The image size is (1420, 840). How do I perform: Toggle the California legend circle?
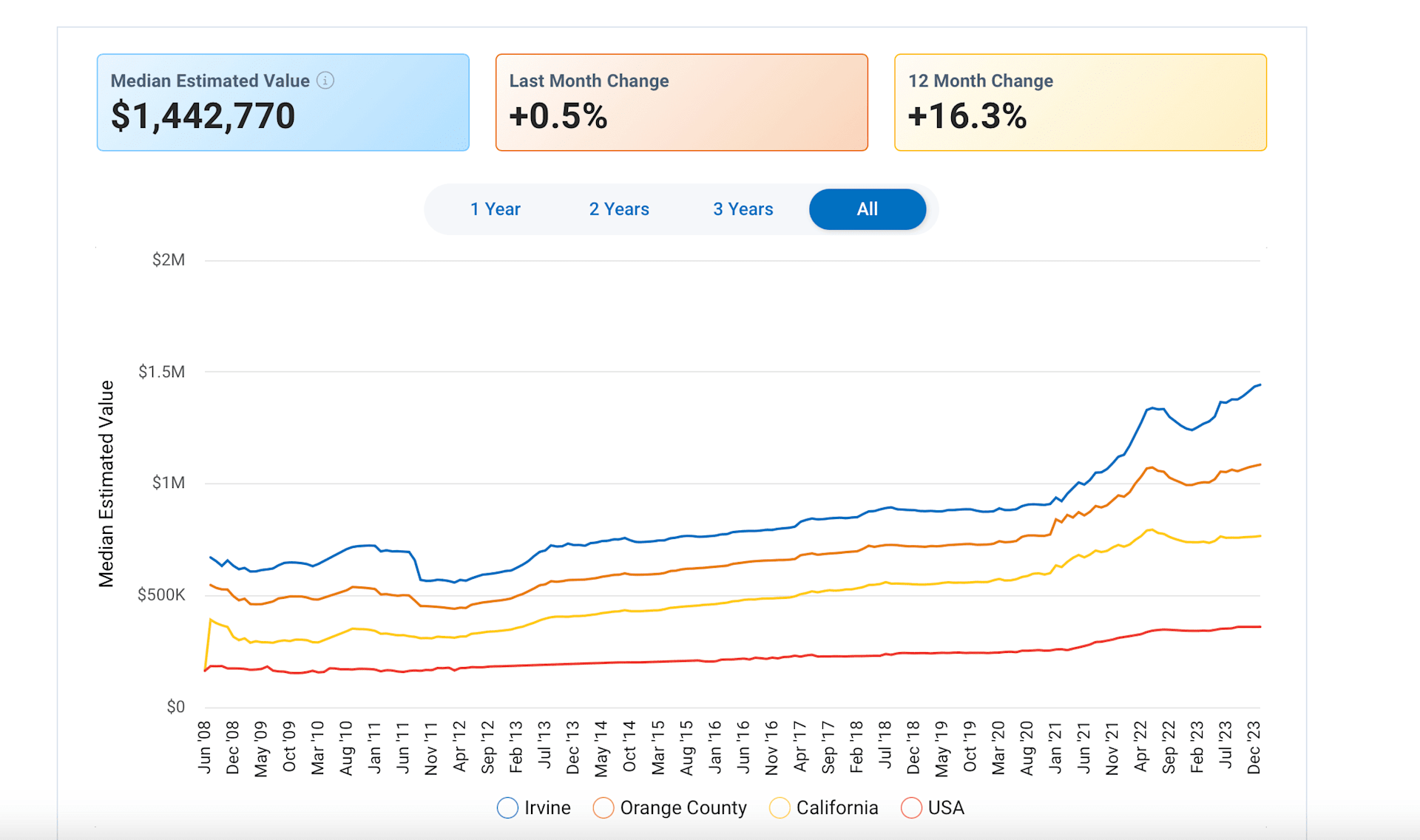click(780, 807)
